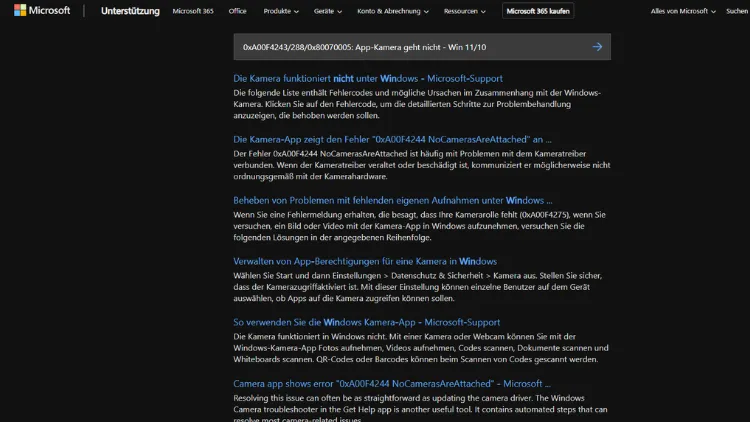Open the Unterstützung home link
The image size is (750, 422).
[130, 11]
